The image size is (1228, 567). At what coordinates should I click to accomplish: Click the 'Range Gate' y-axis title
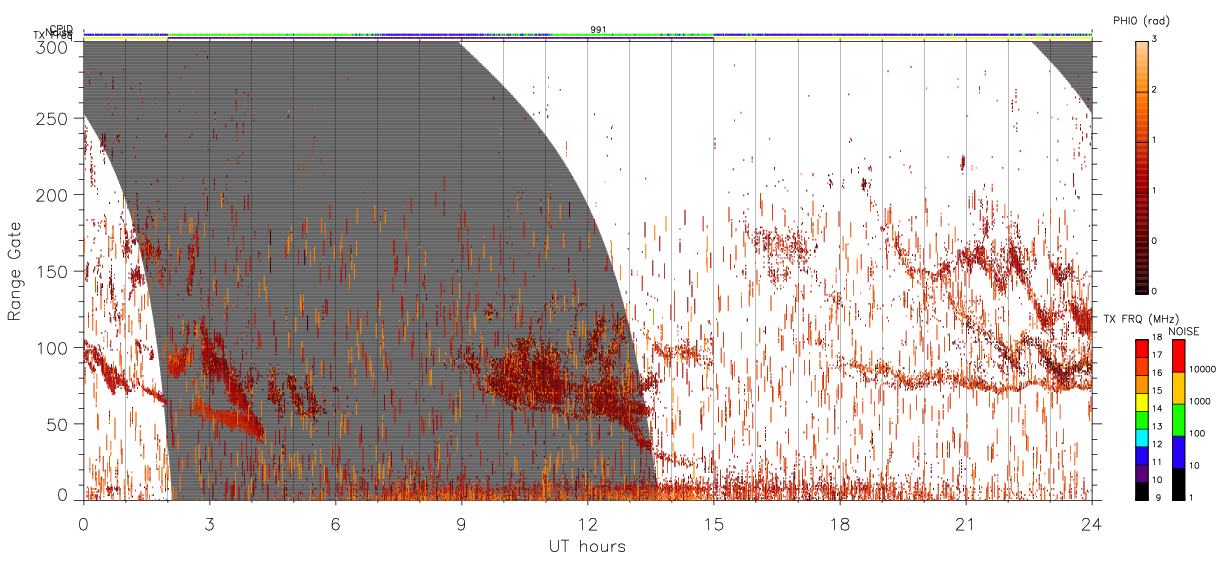(15, 271)
